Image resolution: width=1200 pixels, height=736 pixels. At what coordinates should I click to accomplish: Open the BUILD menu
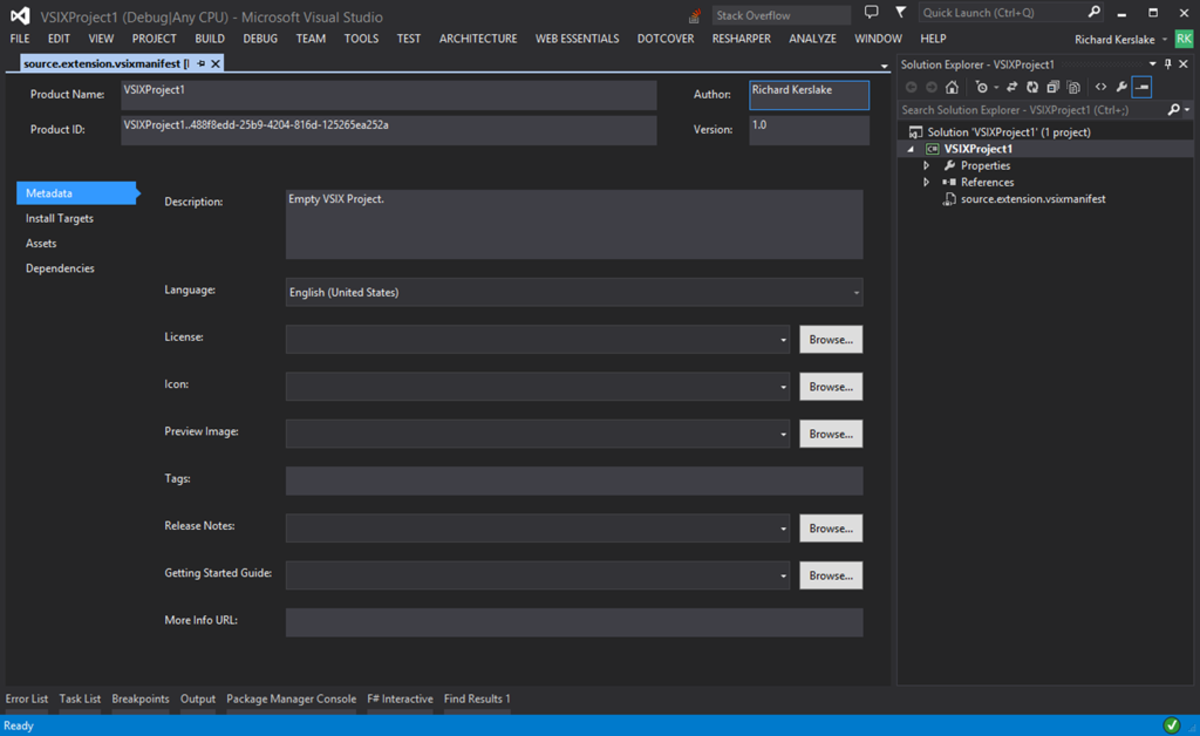point(210,39)
